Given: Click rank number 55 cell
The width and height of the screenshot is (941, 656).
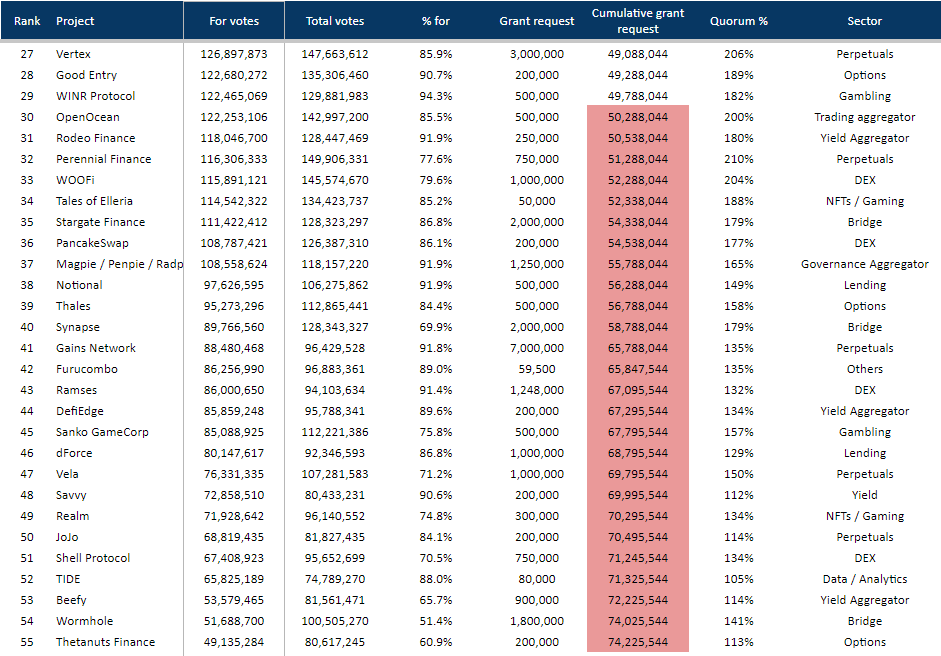Looking at the screenshot, I should (27, 642).
